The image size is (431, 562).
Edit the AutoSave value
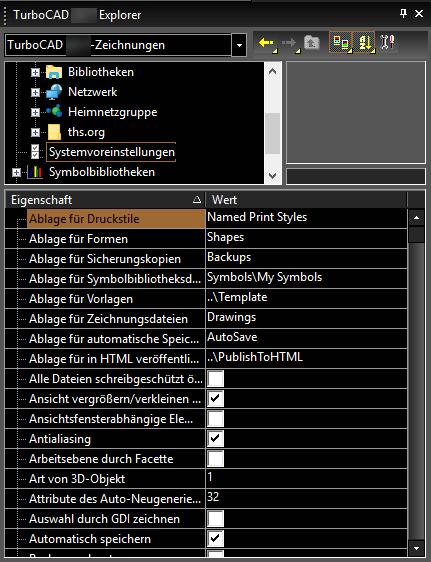[306, 339]
